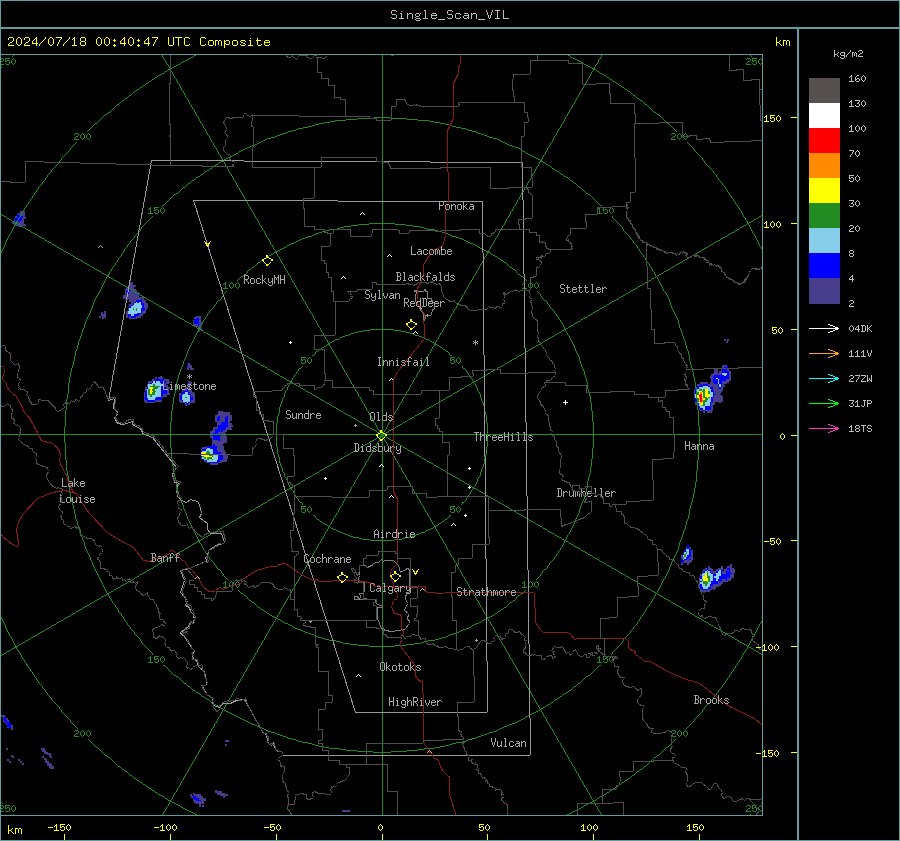
Task: Click the 2024/07/18 00:40:47 UTC Composite timestamp
Action: click(138, 42)
